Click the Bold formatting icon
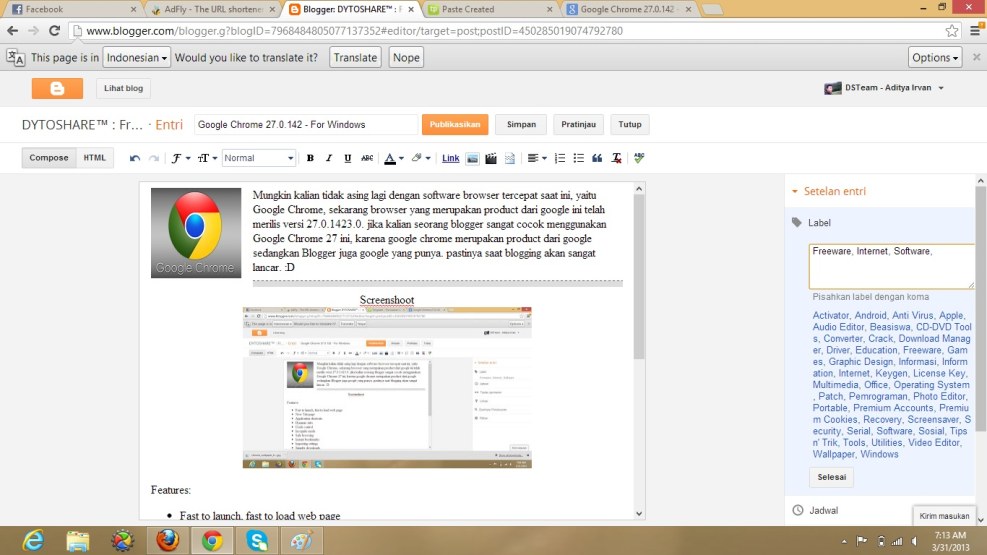987x555 pixels. click(x=310, y=158)
